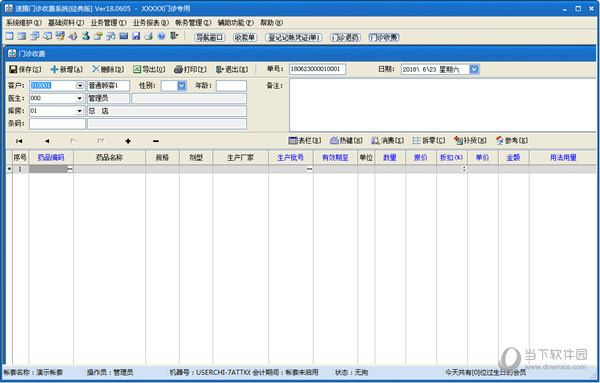The image size is (600, 383).
Task: Export the data with 导出(O)
Action: click(149, 69)
